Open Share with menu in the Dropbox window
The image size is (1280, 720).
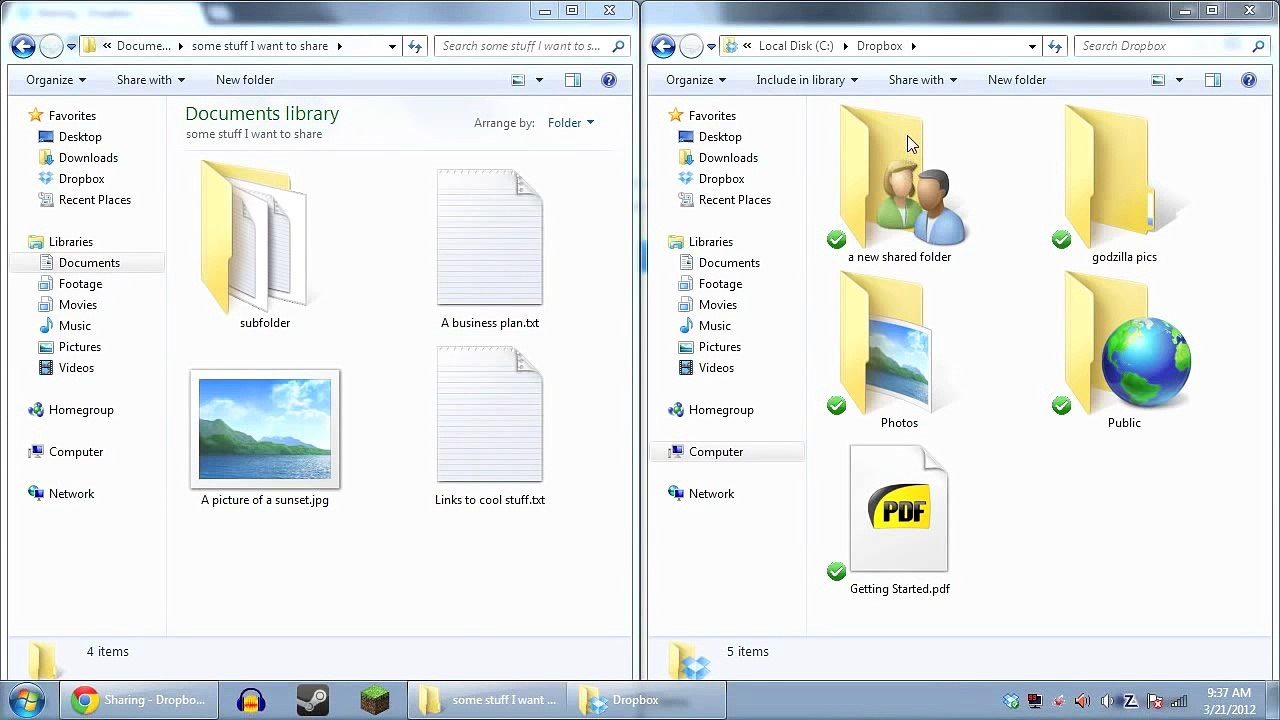(x=923, y=80)
